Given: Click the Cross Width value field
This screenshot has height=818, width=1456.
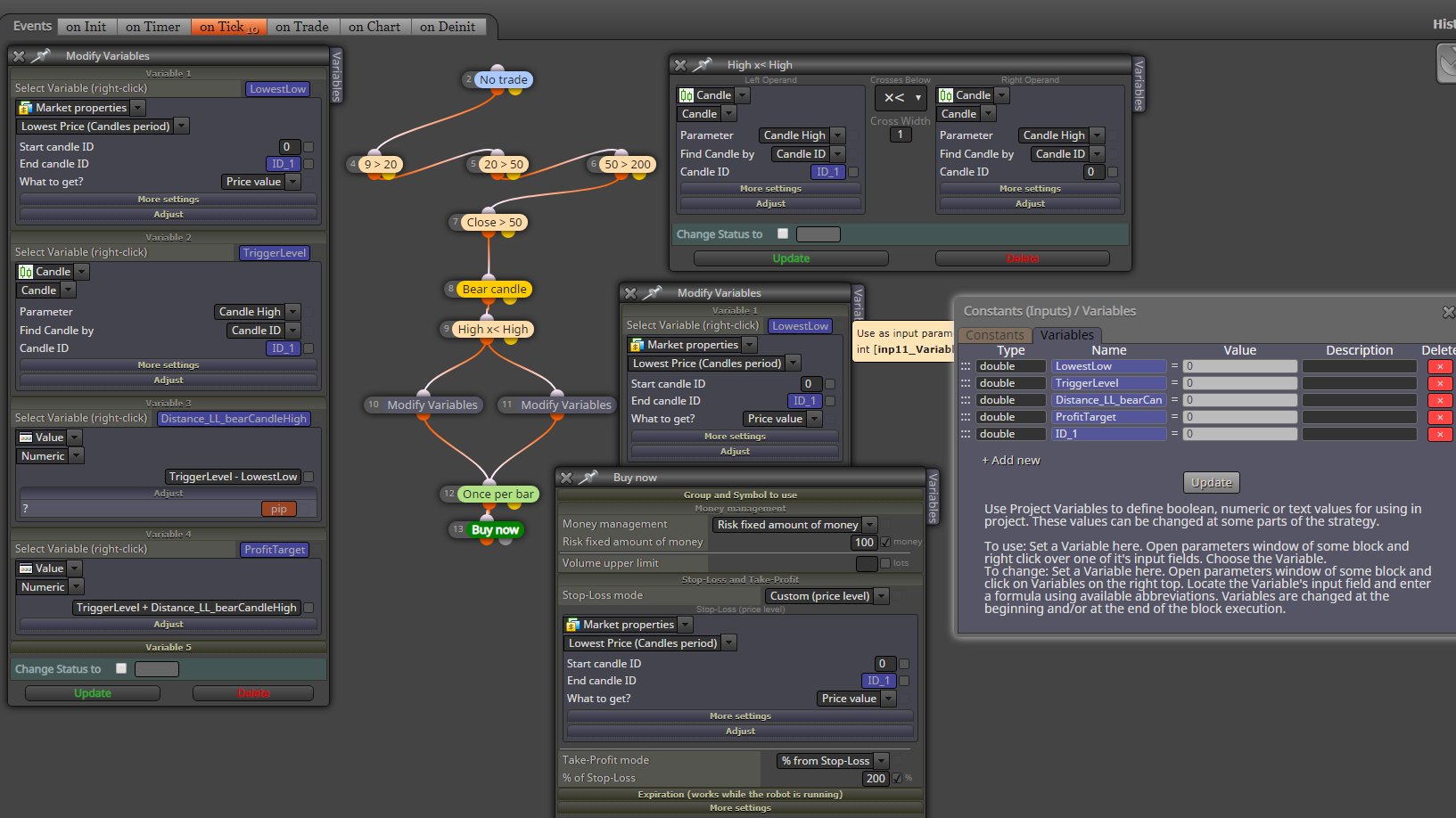Looking at the screenshot, I should coord(901,135).
